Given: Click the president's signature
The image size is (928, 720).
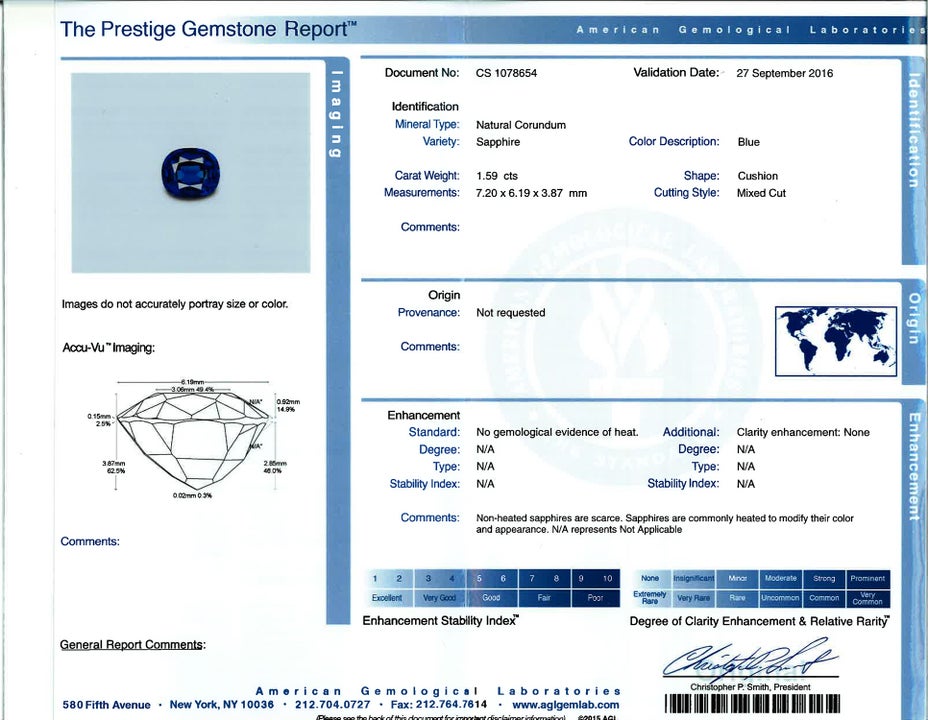Looking at the screenshot, I should (x=750, y=660).
